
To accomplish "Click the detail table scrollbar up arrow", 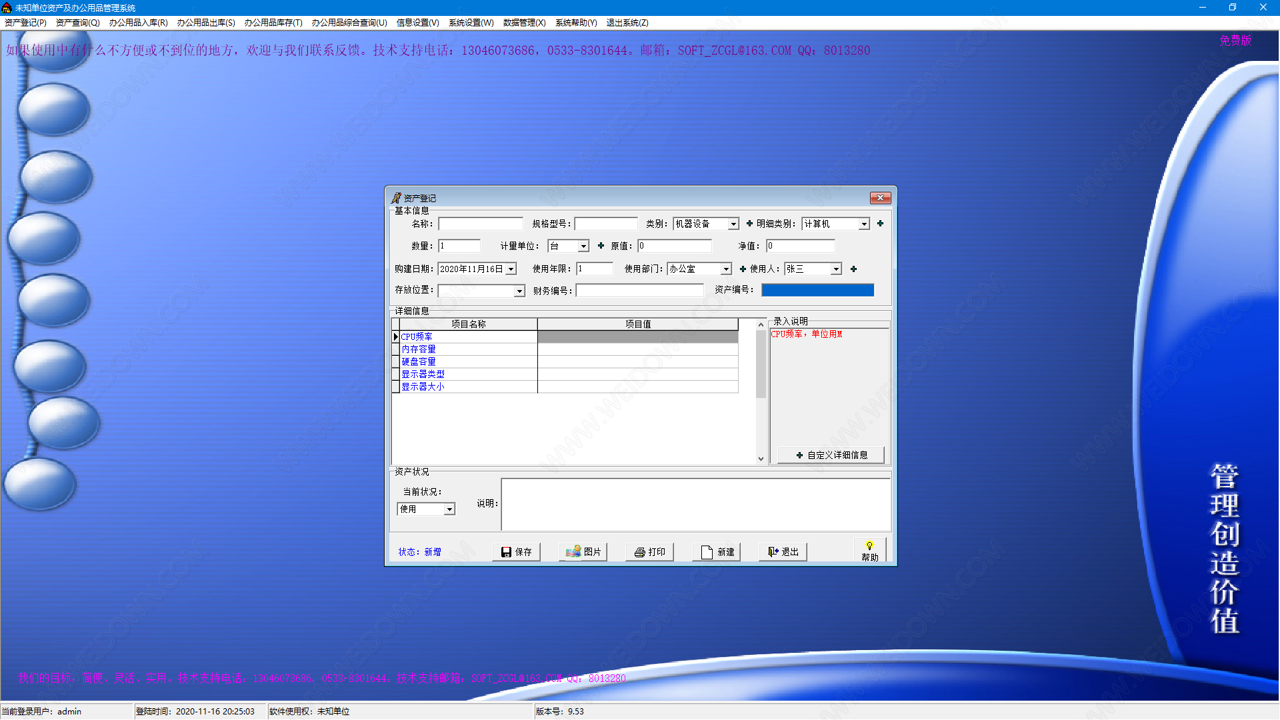I will (x=761, y=324).
